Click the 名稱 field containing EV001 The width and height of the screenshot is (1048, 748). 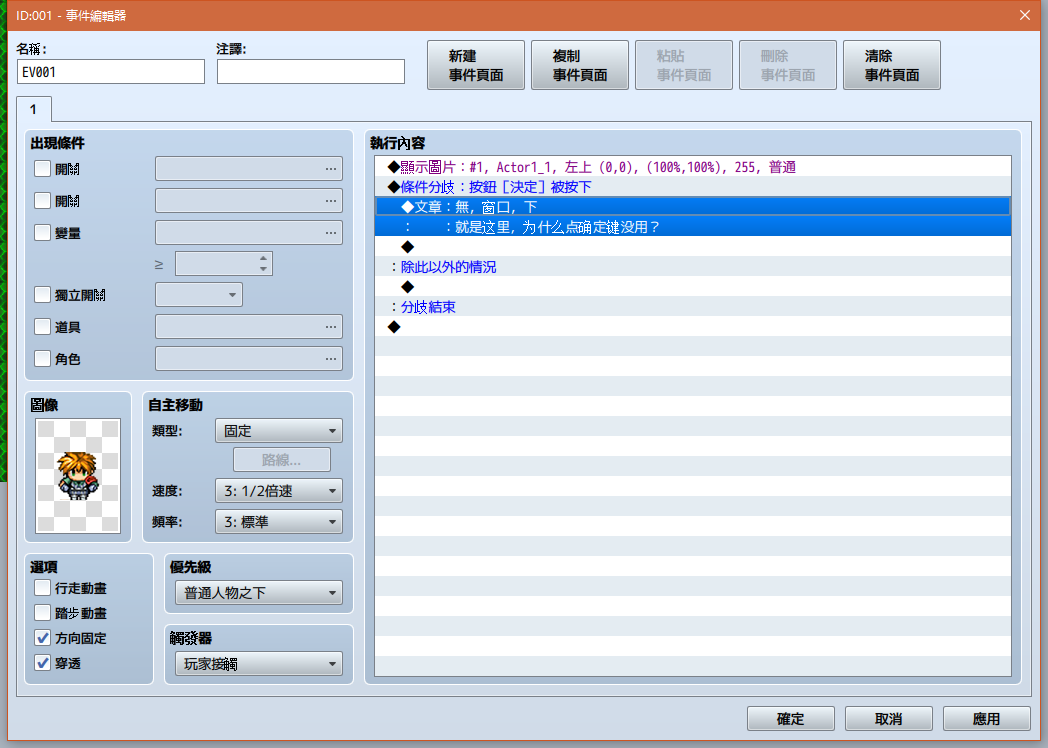coord(111,72)
